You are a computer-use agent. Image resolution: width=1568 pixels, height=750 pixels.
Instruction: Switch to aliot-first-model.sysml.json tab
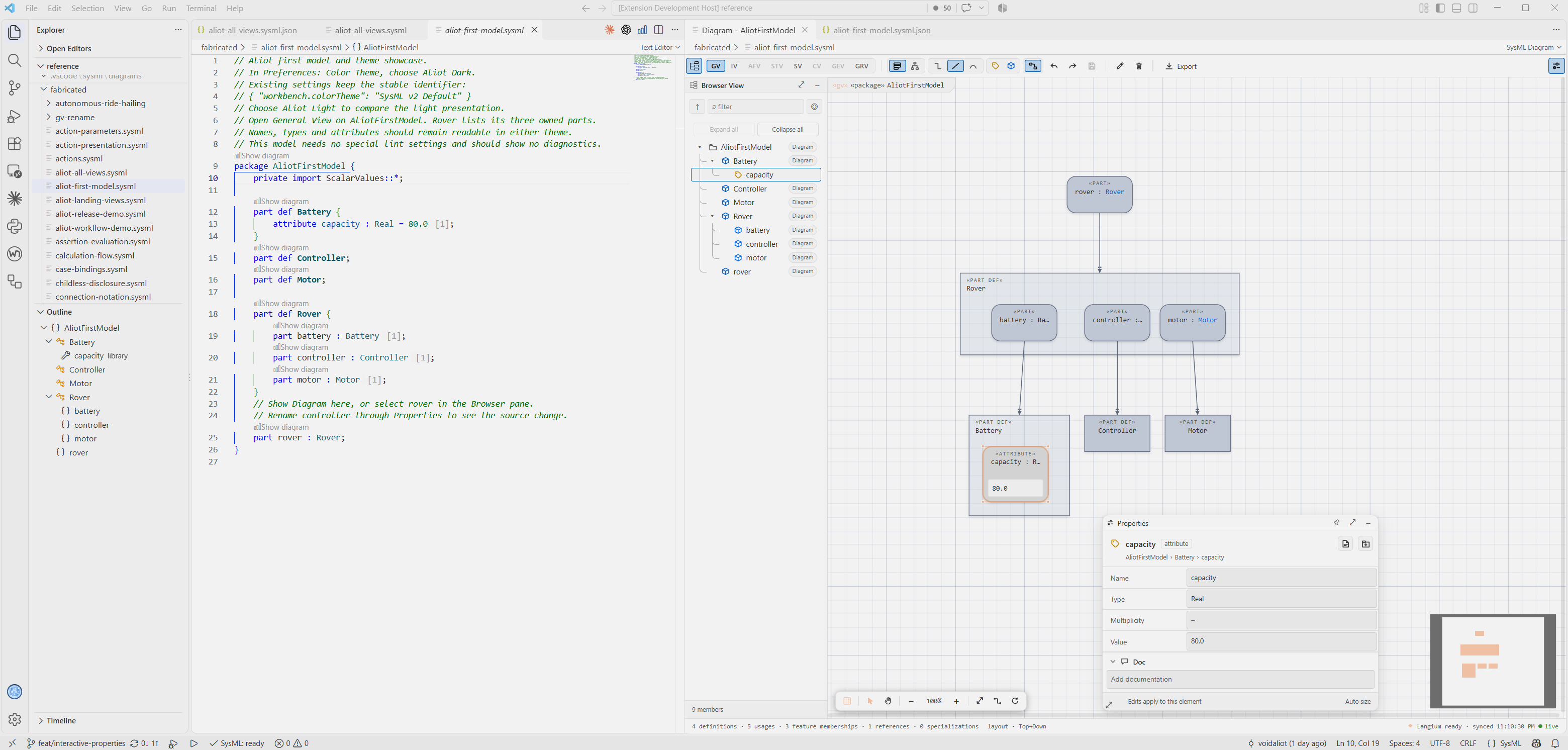click(x=881, y=30)
